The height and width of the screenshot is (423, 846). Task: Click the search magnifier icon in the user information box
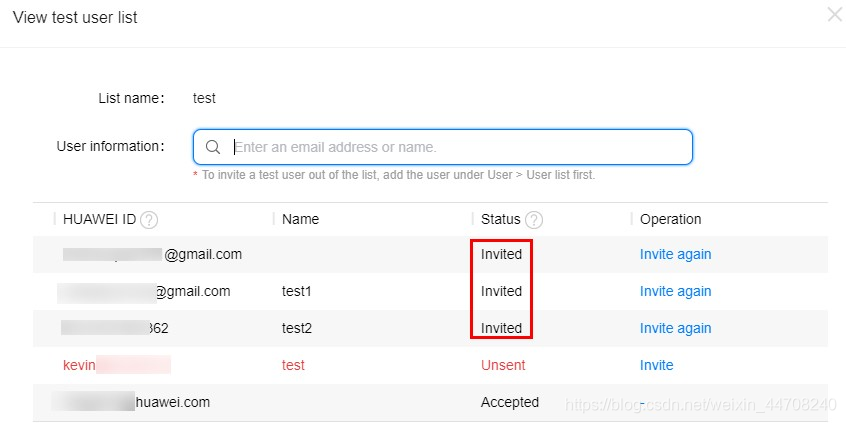[213, 147]
